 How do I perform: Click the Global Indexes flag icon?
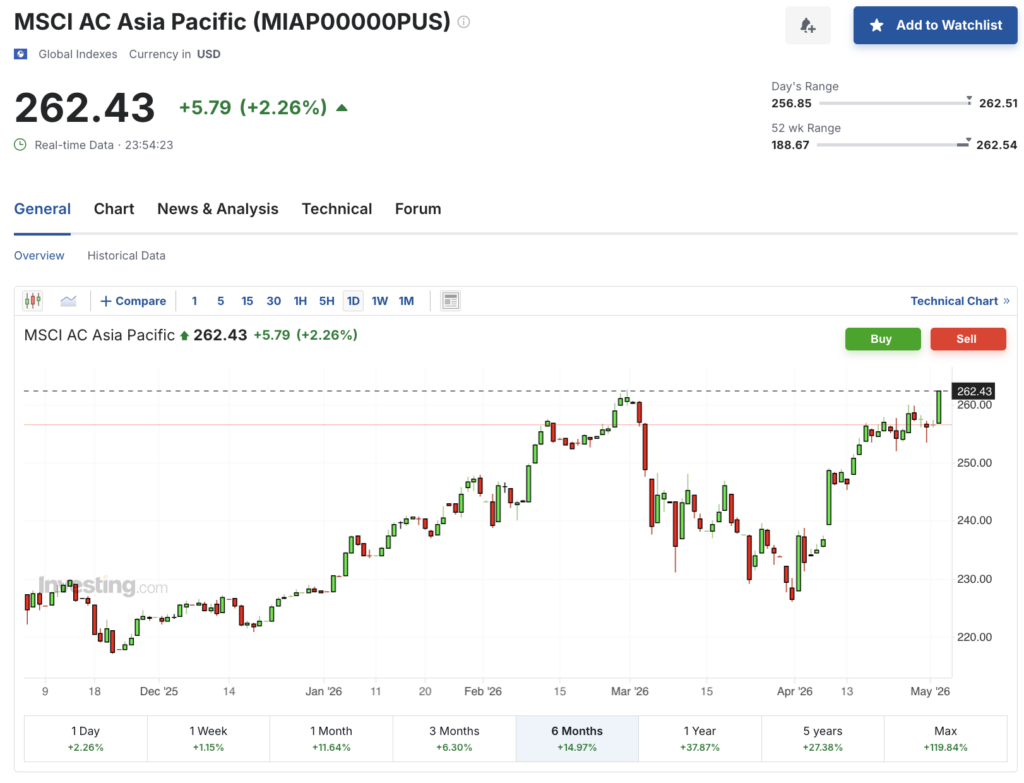coord(21,54)
